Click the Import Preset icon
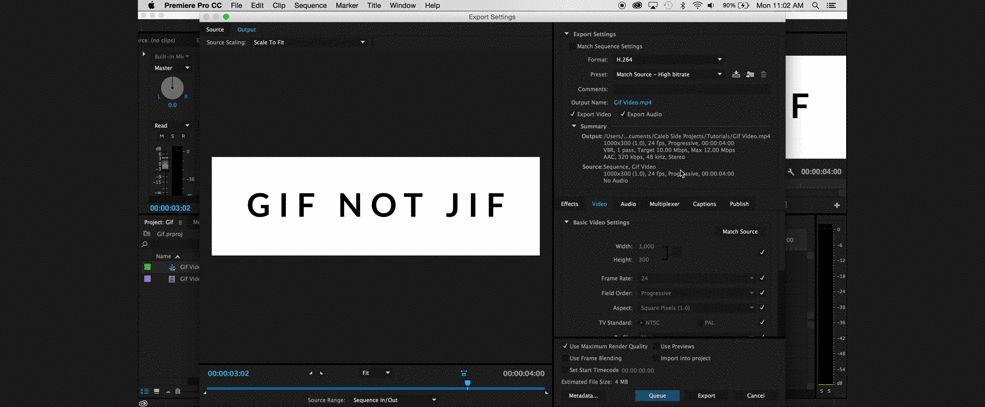Viewport: 985px width, 407px height. [x=750, y=74]
